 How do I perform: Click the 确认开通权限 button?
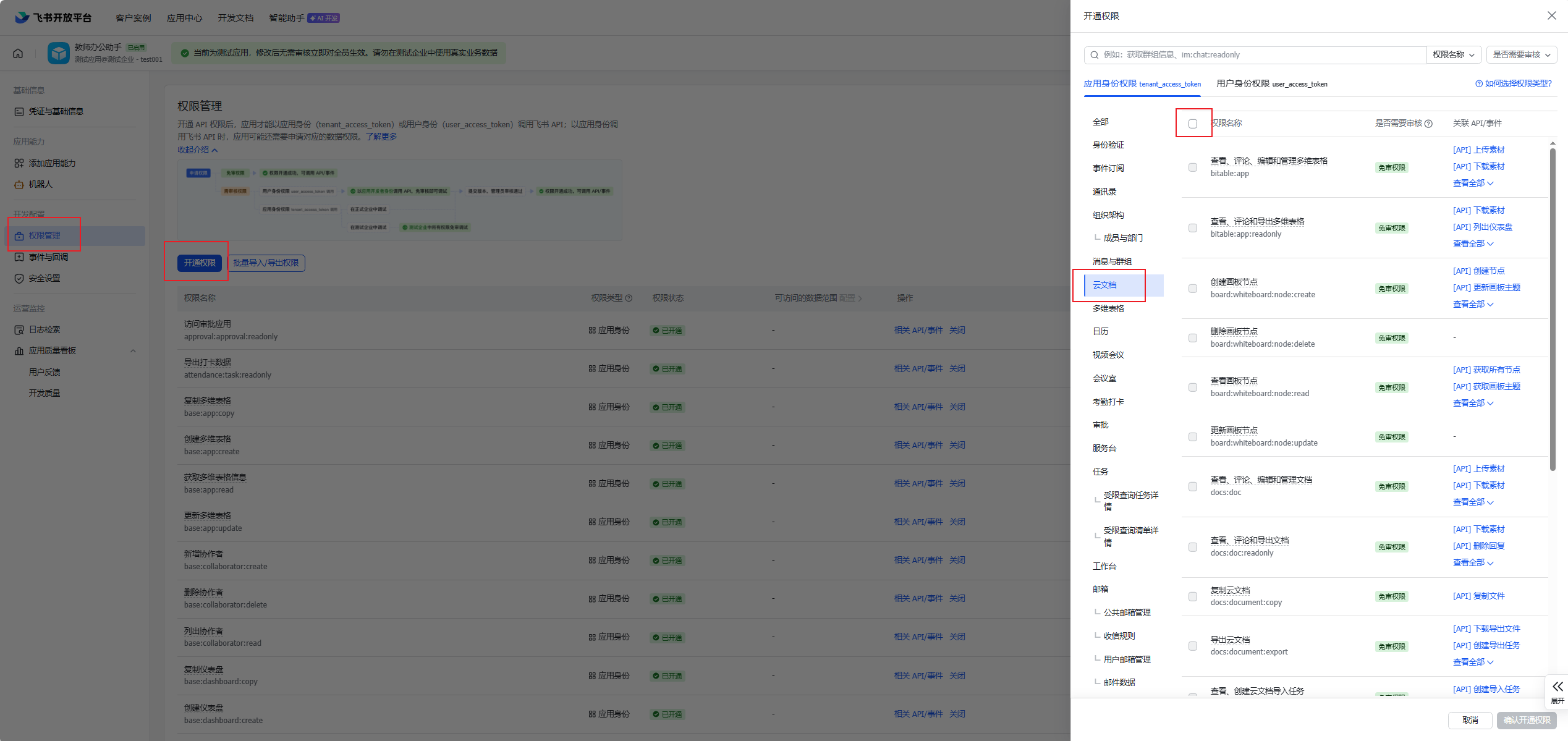coord(1526,720)
